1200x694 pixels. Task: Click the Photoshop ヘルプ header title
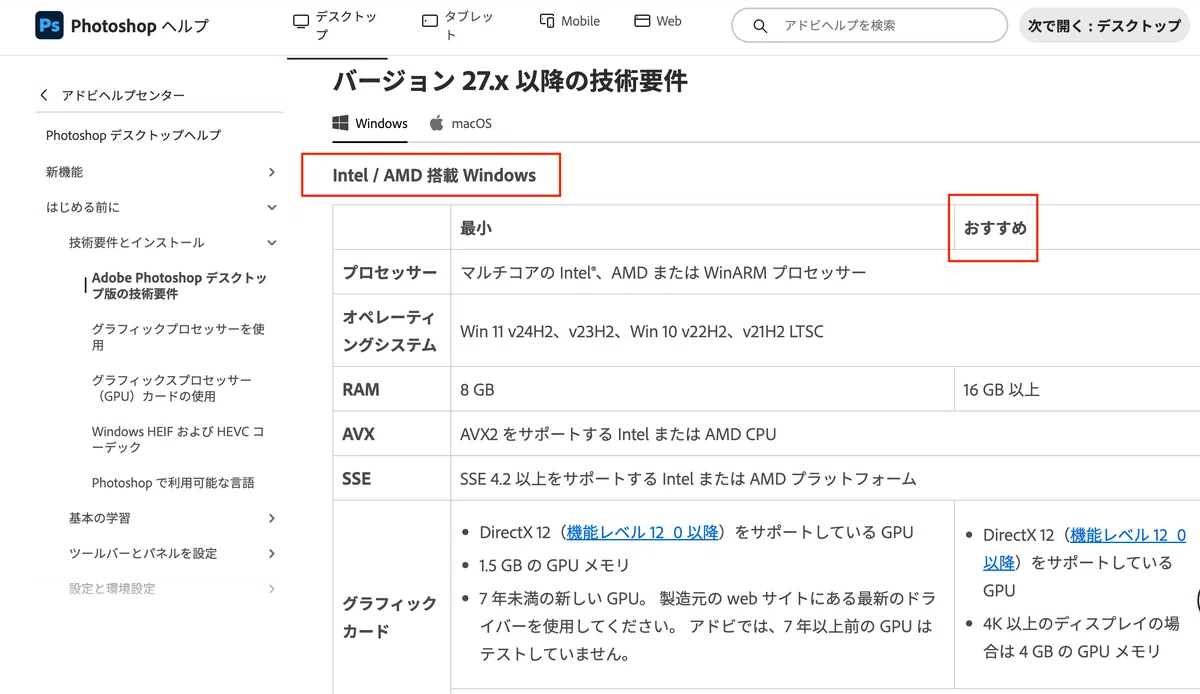click(139, 26)
